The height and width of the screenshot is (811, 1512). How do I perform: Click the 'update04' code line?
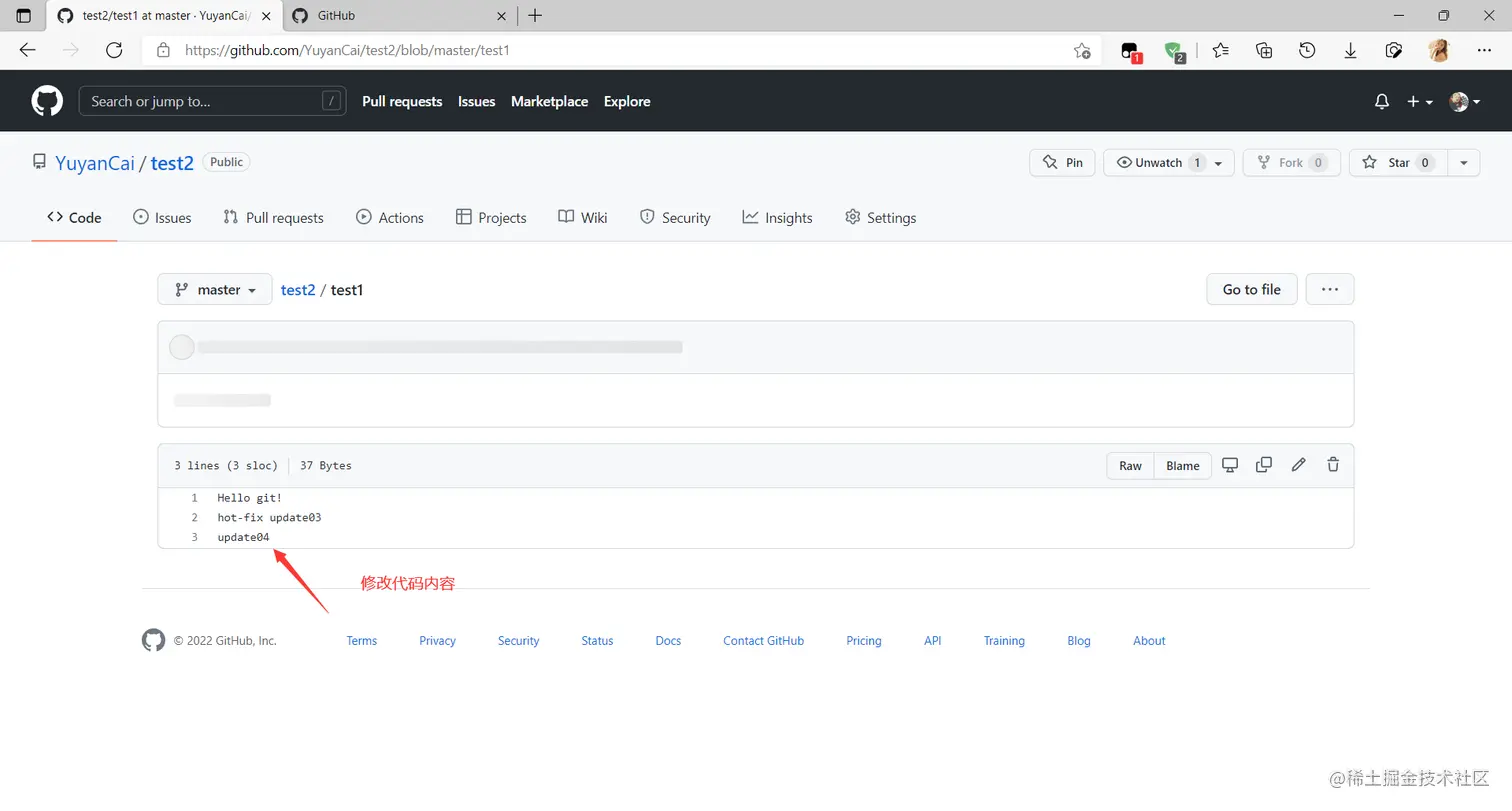pyautogui.click(x=243, y=538)
